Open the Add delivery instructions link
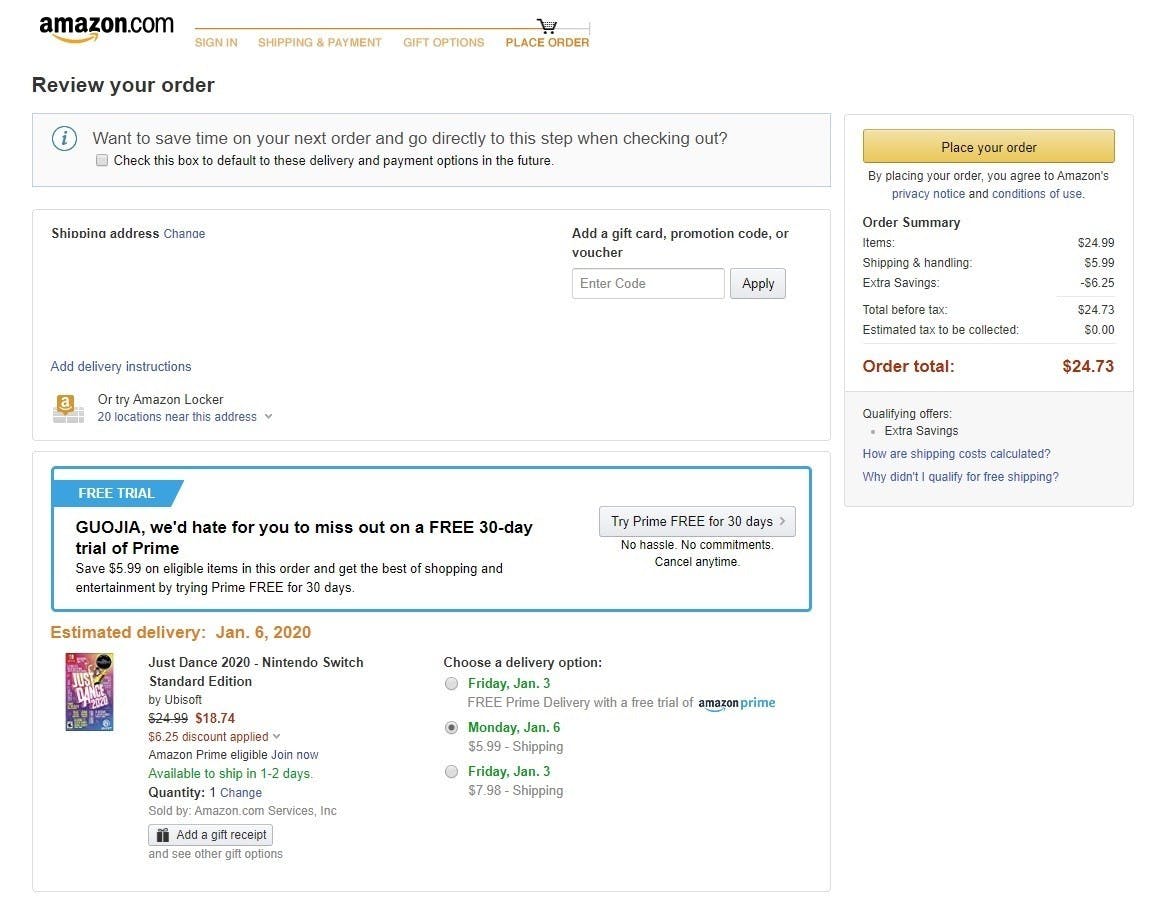Screen dimensions: 1161x901 121,367
